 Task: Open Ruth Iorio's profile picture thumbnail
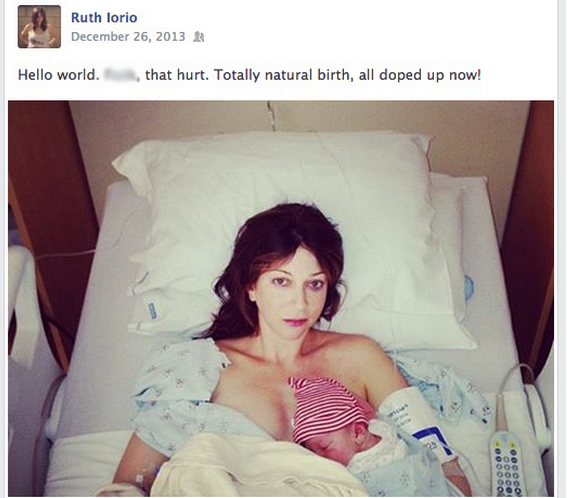39,26
